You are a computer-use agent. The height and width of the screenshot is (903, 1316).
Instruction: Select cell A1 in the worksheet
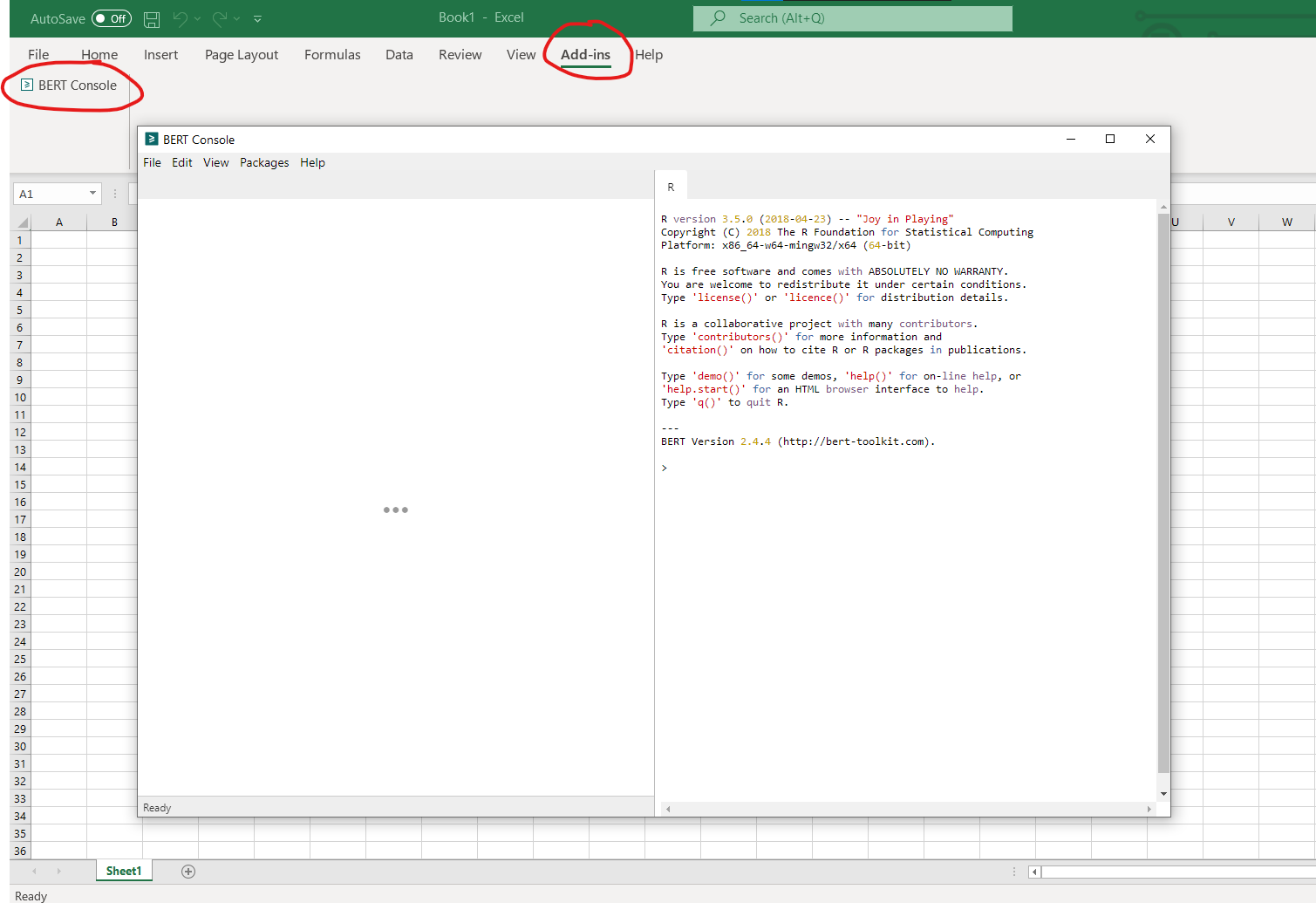(59, 240)
